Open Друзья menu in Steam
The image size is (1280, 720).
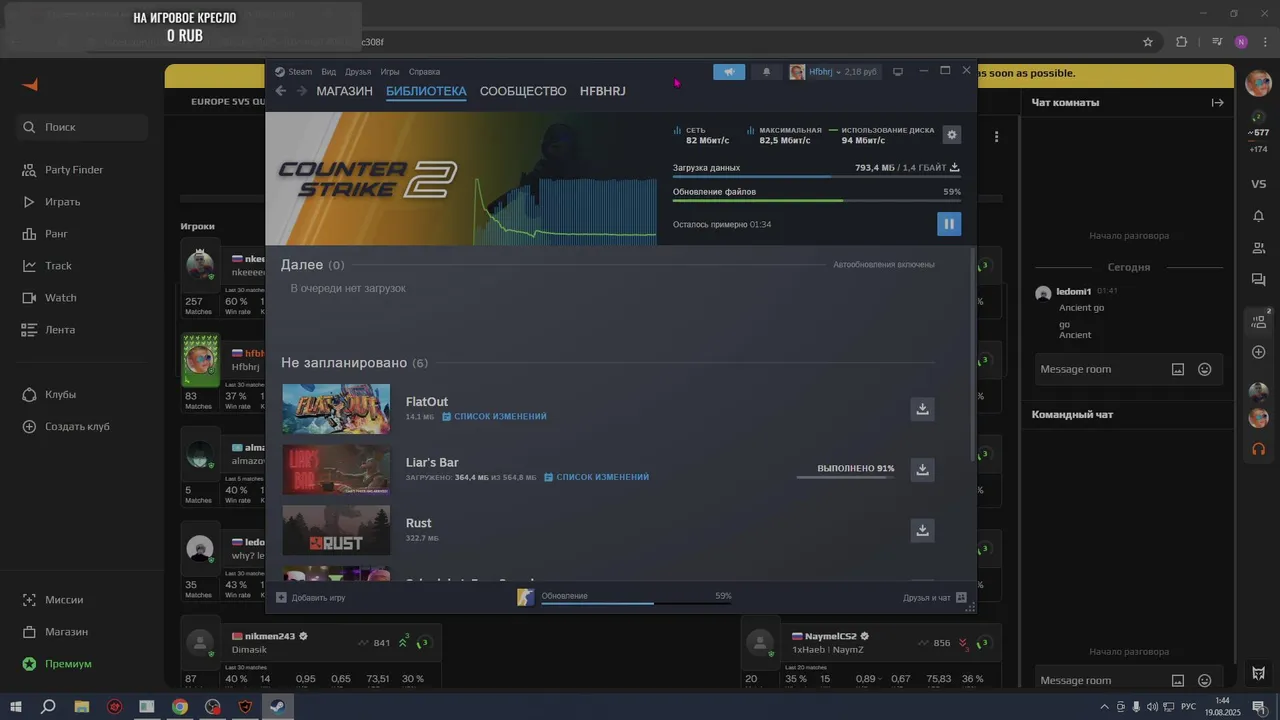pos(358,72)
